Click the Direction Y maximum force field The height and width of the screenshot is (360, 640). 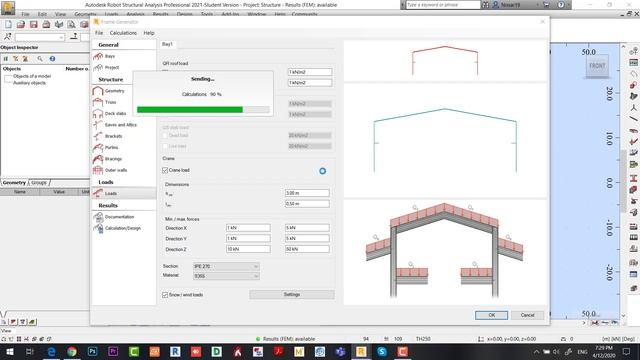click(x=307, y=238)
